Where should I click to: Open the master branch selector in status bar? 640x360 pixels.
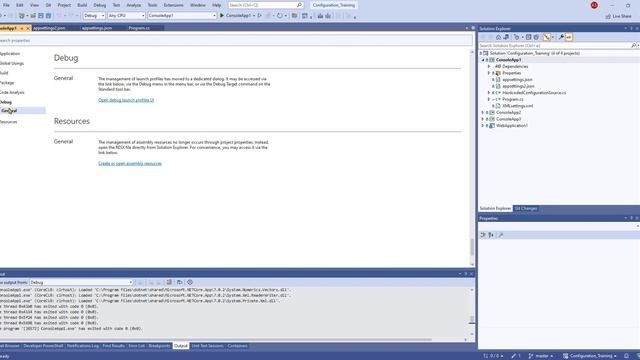click(541, 356)
